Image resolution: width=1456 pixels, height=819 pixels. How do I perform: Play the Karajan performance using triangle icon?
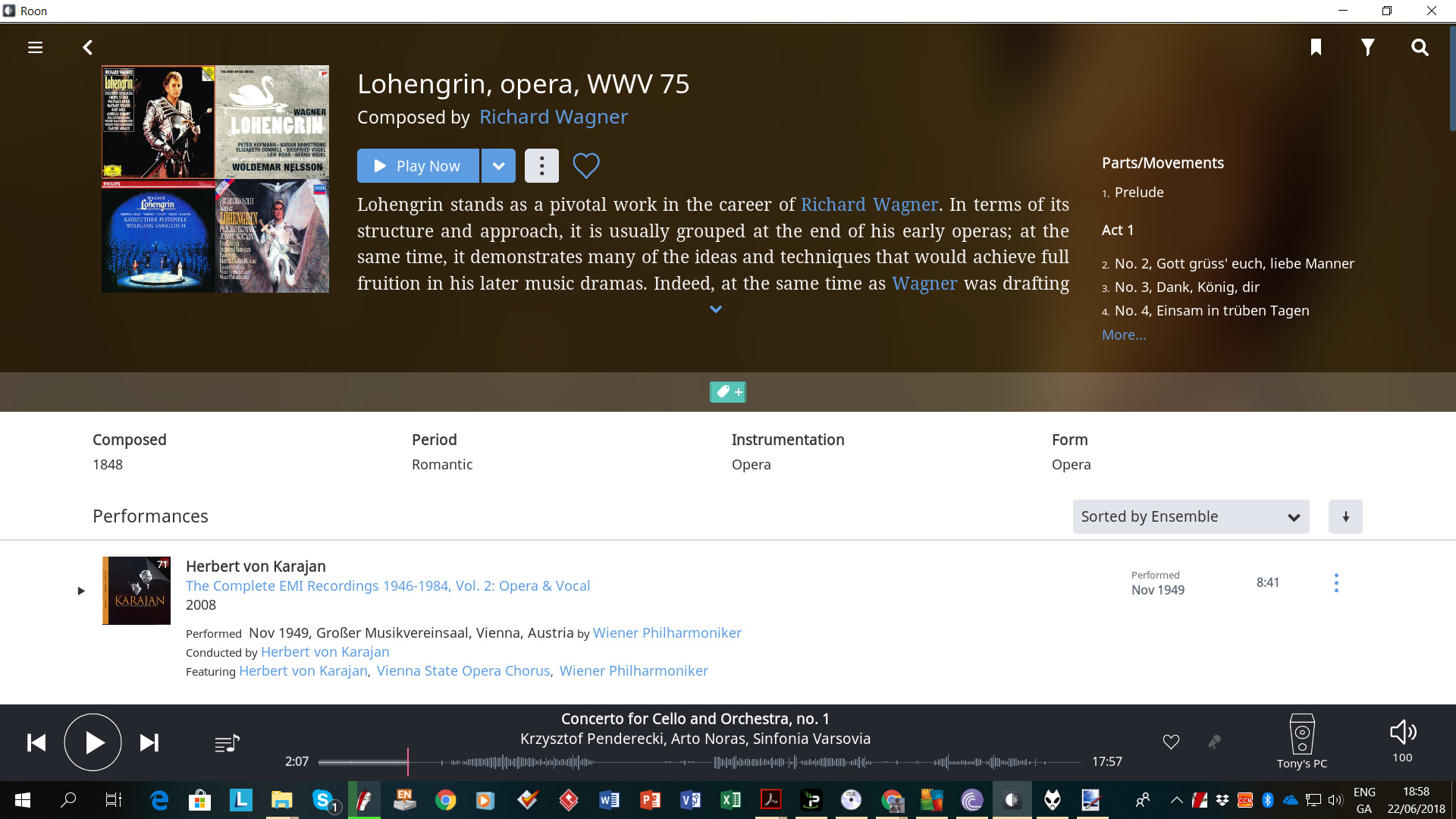tap(81, 591)
